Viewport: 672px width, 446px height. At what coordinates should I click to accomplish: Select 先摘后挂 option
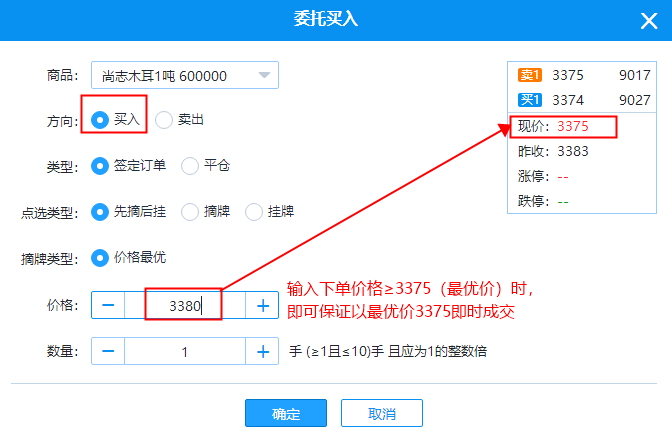(100, 212)
